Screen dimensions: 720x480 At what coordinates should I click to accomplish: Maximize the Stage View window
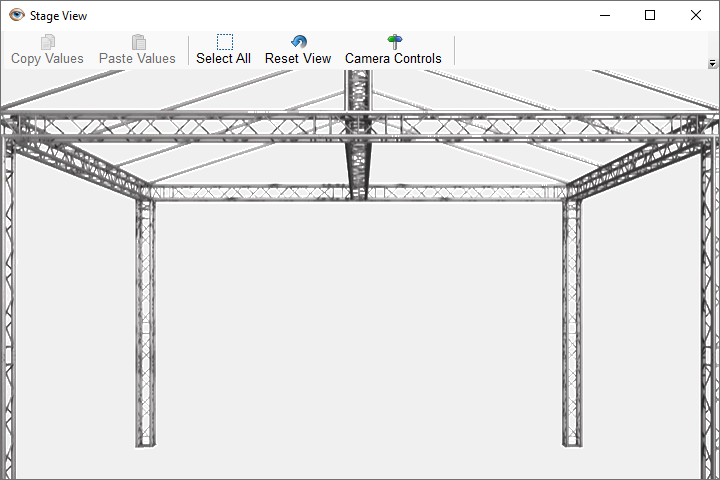(x=650, y=15)
